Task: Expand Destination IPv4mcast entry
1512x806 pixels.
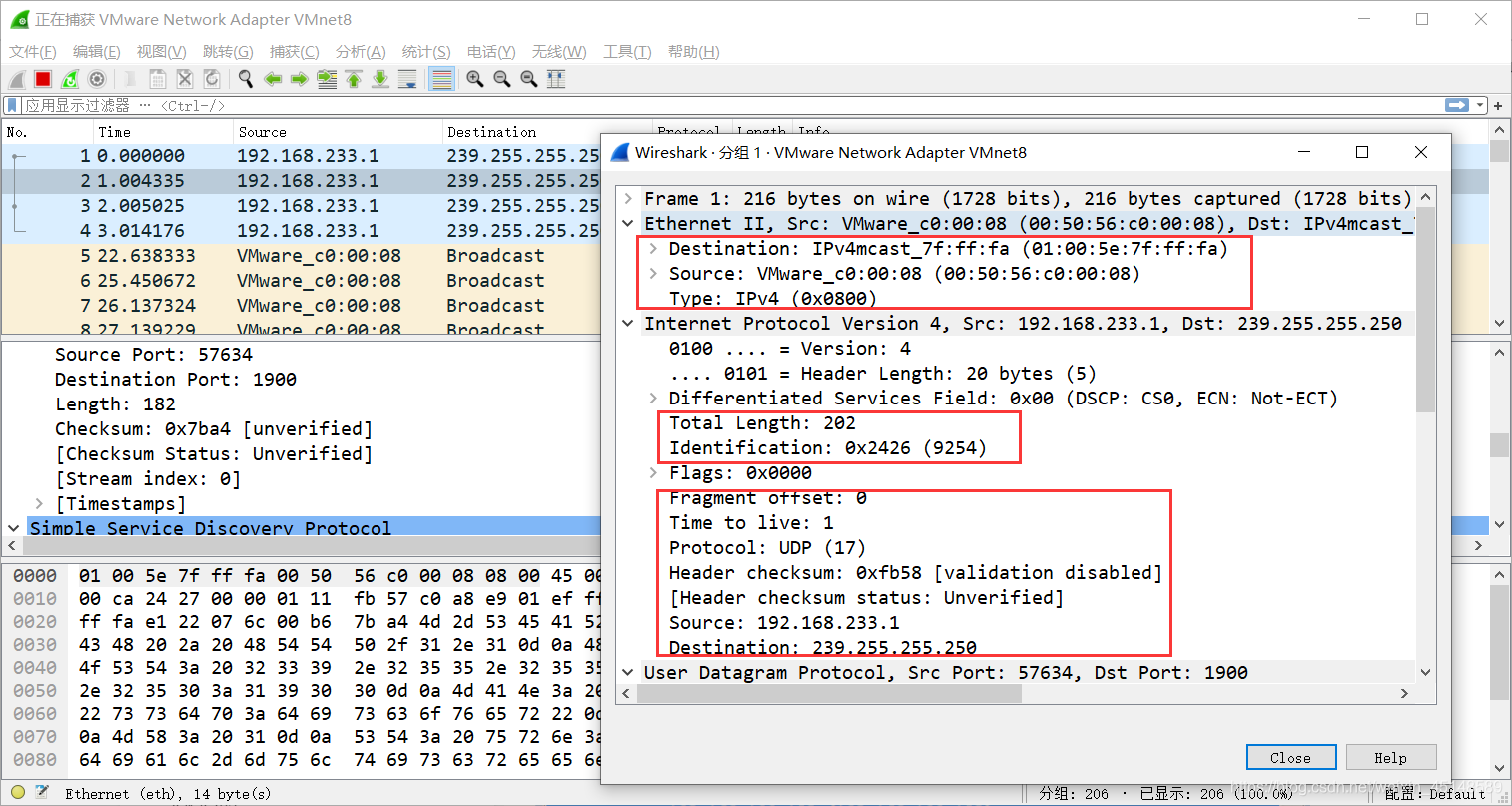Action: click(653, 248)
